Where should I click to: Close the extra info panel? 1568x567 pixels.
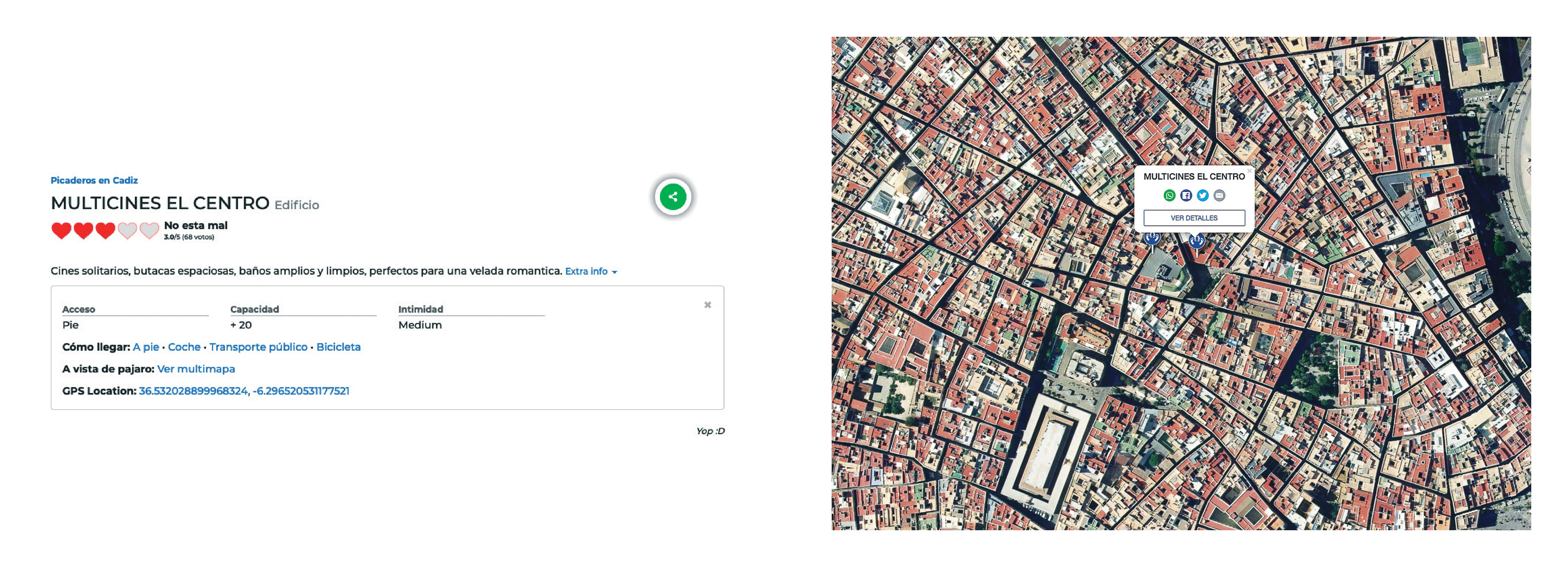(x=707, y=305)
